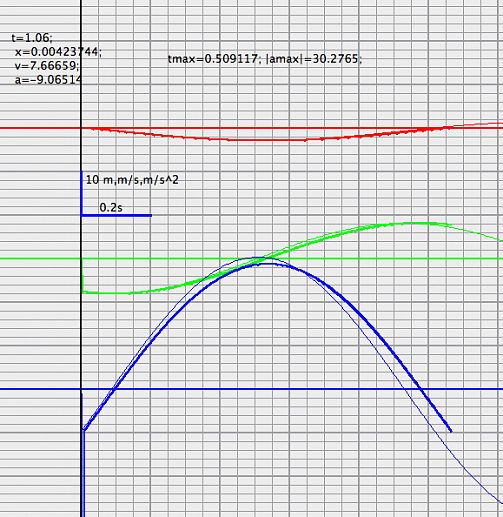The height and width of the screenshot is (517, 503).
Task: Click the 10 m,m/s,m/s^2 scale label
Action: click(132, 180)
